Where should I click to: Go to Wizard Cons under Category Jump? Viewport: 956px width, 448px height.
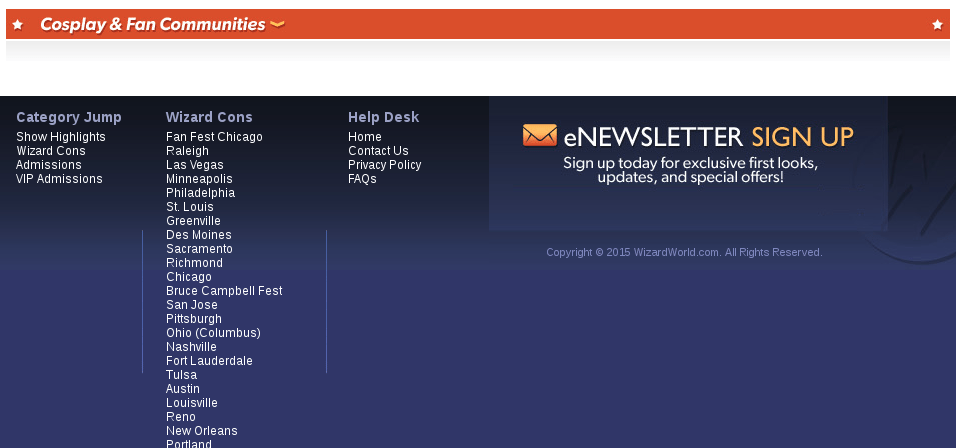pos(51,151)
